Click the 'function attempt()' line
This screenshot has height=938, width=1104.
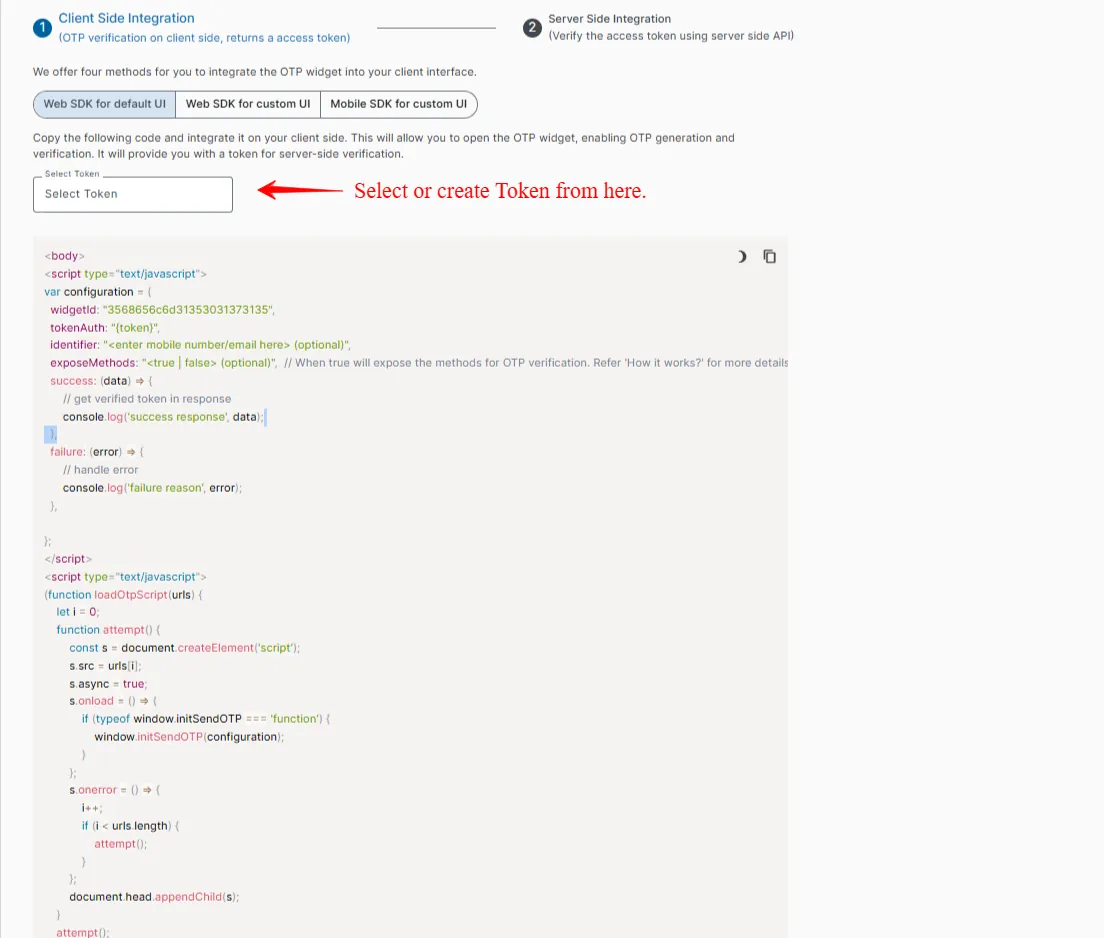point(108,630)
